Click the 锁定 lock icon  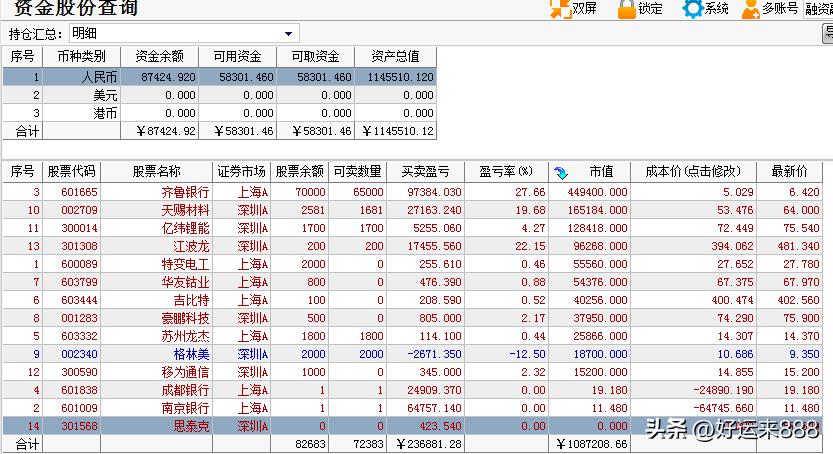pos(626,8)
